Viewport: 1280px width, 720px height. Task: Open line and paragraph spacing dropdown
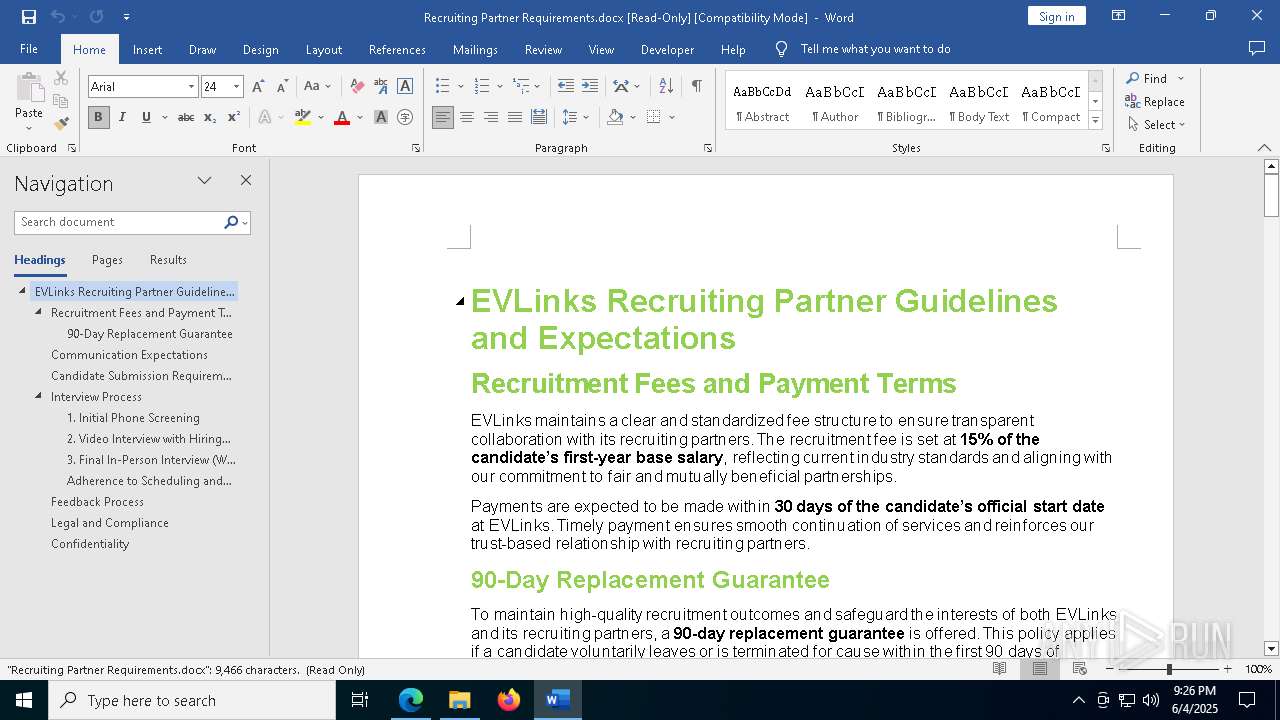pos(575,117)
